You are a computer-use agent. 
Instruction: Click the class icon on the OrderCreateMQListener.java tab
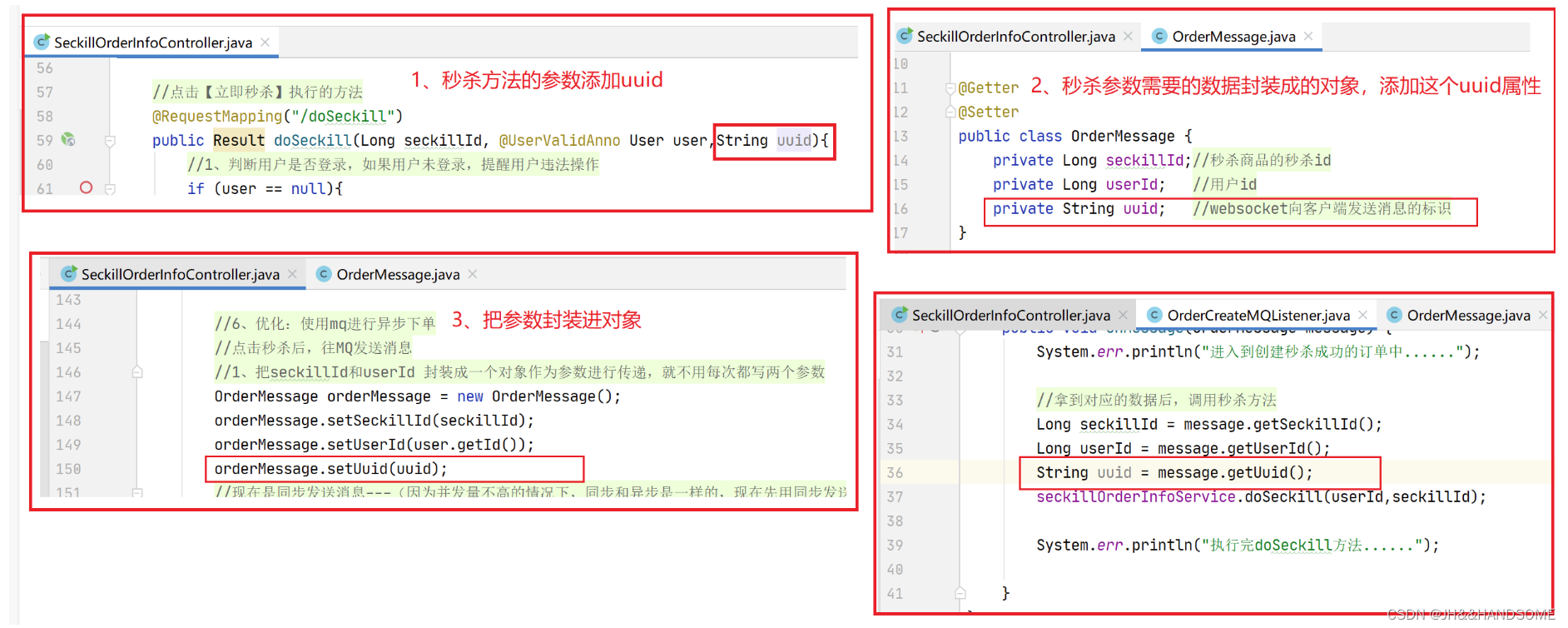[x=1154, y=315]
